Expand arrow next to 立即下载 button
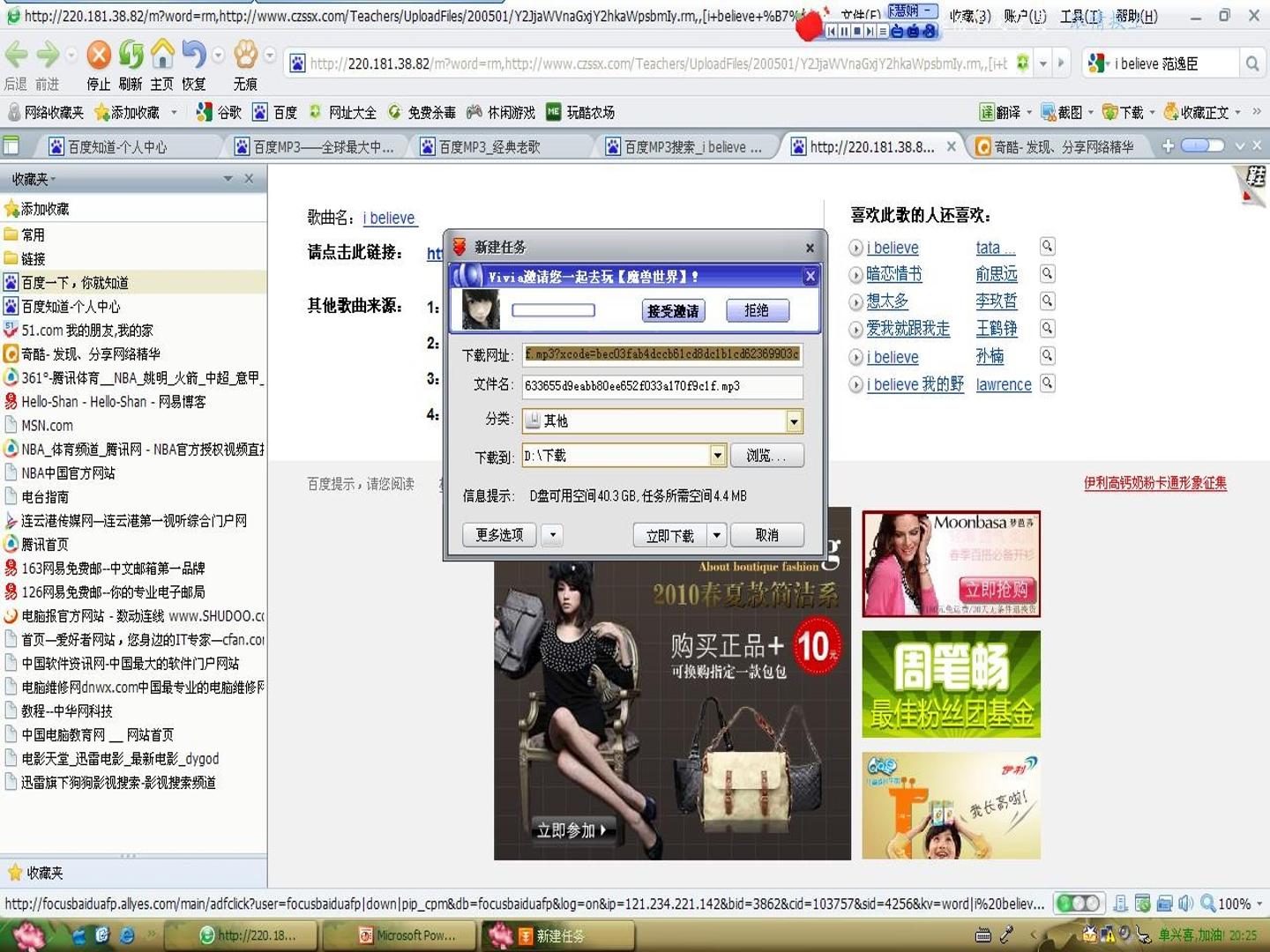This screenshot has width=1270, height=952. coord(716,534)
